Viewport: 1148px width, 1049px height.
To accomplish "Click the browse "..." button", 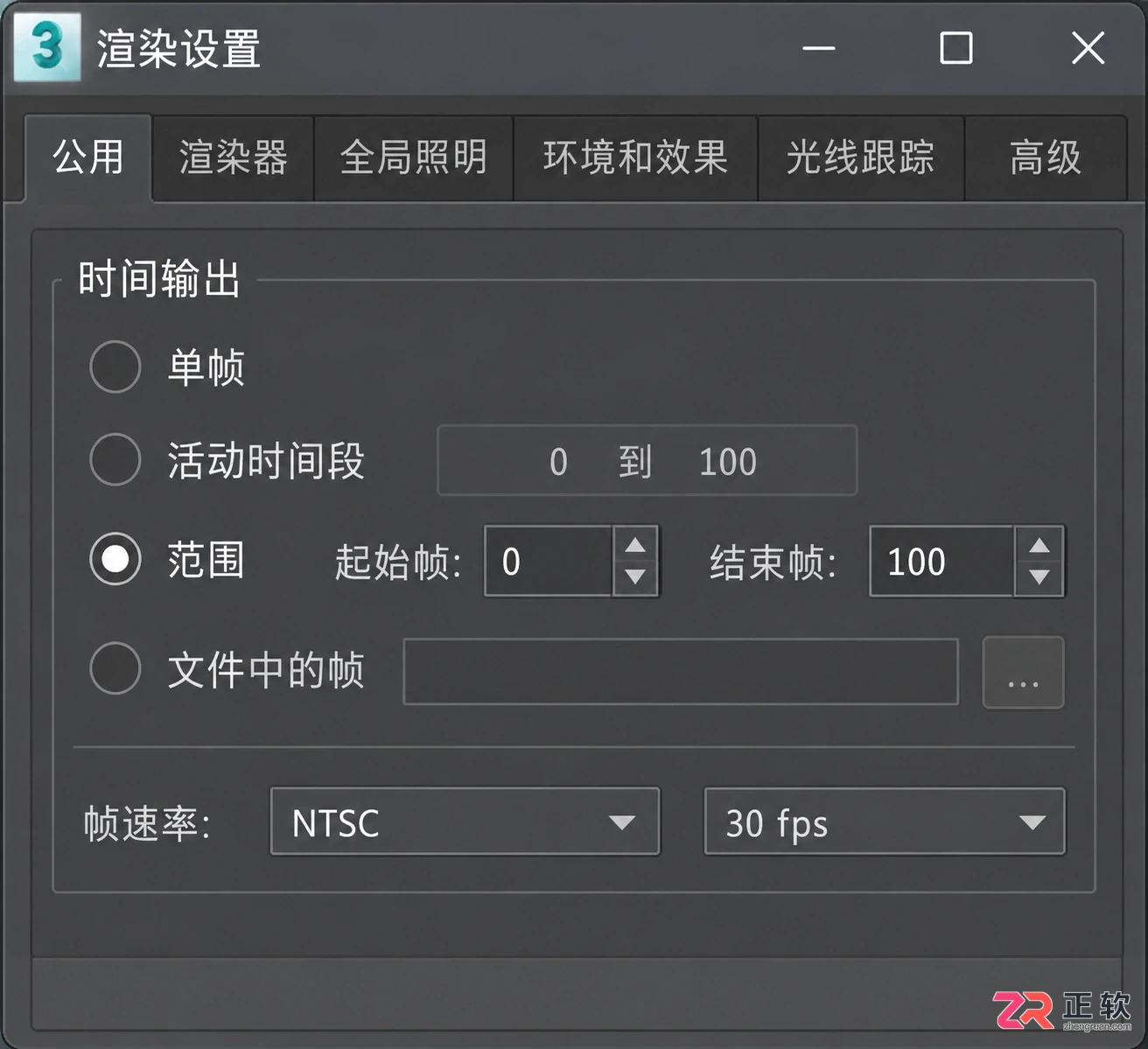I will coord(1024,672).
